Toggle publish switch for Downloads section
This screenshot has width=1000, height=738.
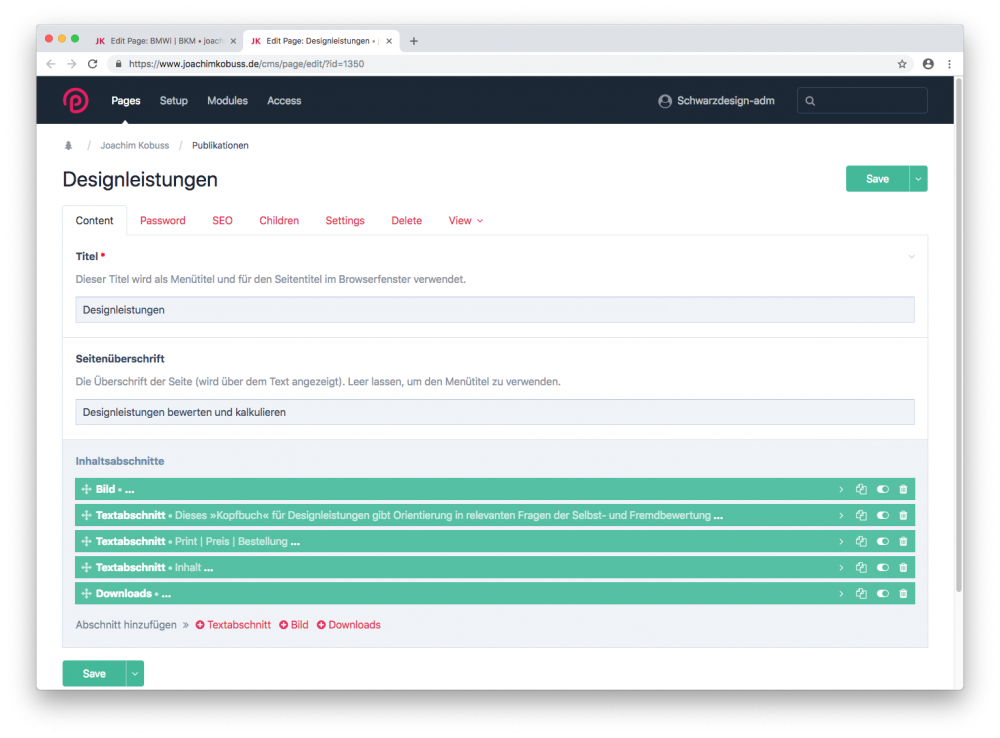882,594
